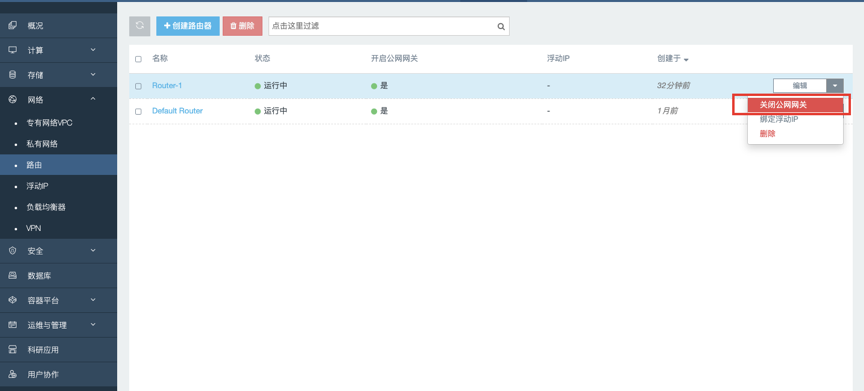
Task: Click the 编辑 button for Router-1
Action: coord(800,86)
